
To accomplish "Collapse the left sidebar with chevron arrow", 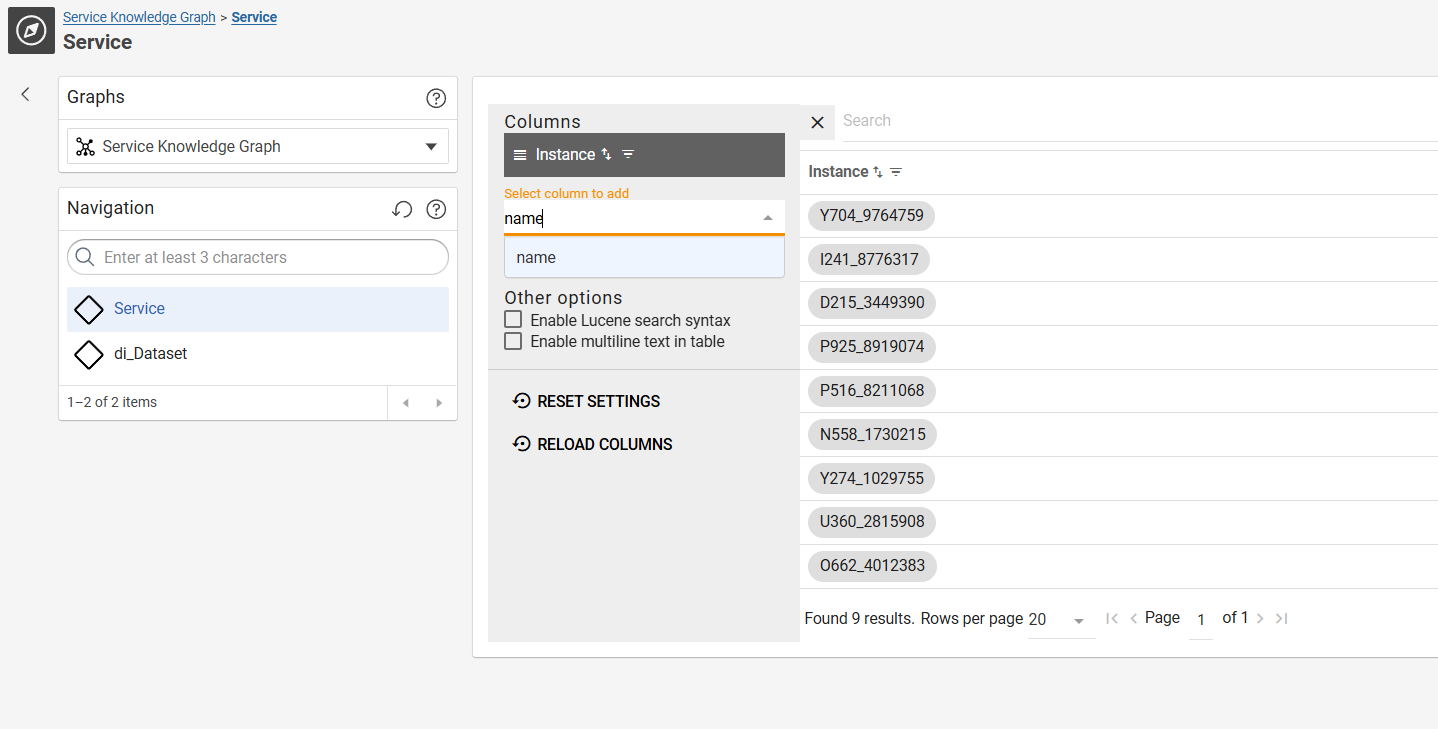I will 26,94.
